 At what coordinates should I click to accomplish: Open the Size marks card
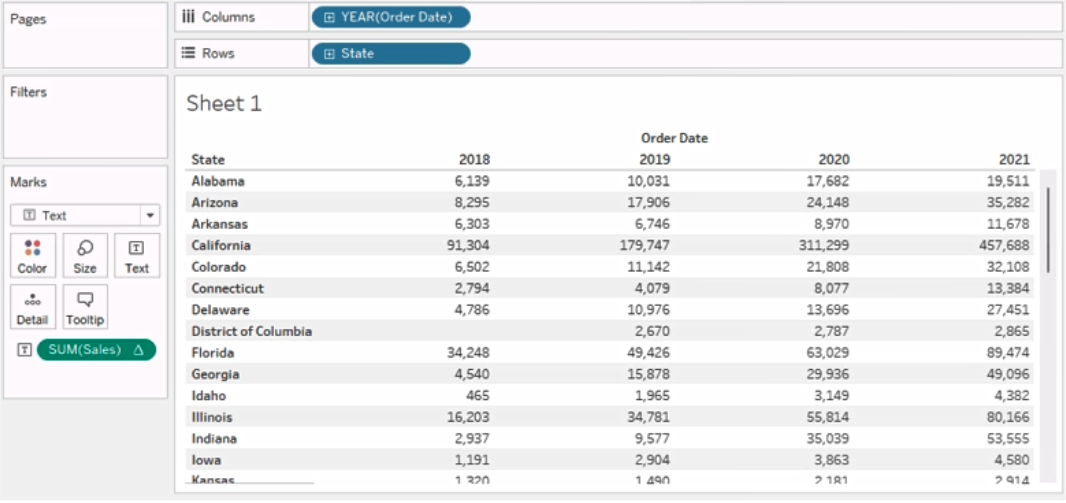(x=85, y=256)
